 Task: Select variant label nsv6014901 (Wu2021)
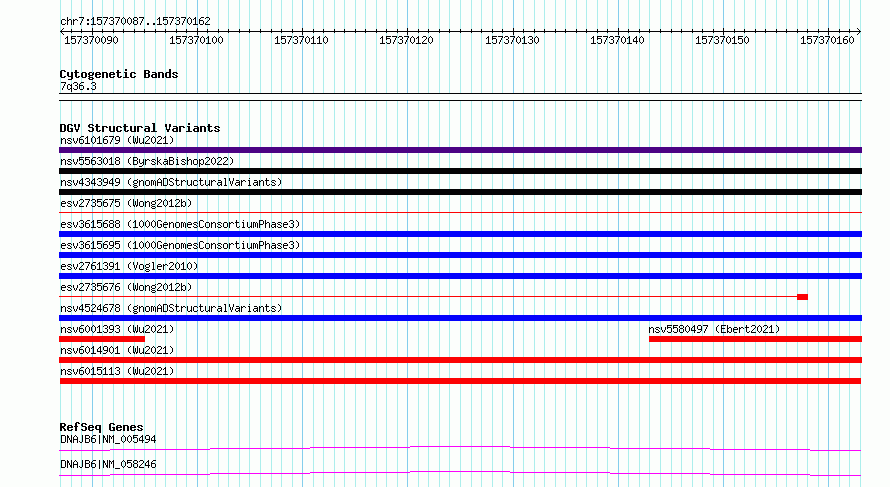[117, 350]
